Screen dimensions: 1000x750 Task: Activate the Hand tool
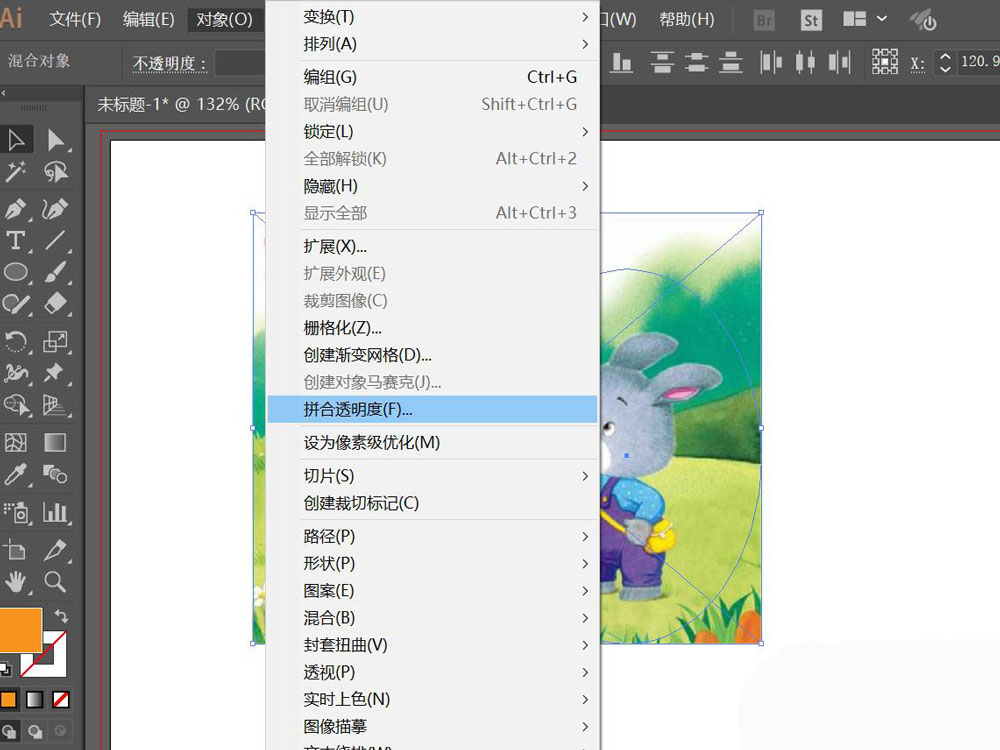16,582
